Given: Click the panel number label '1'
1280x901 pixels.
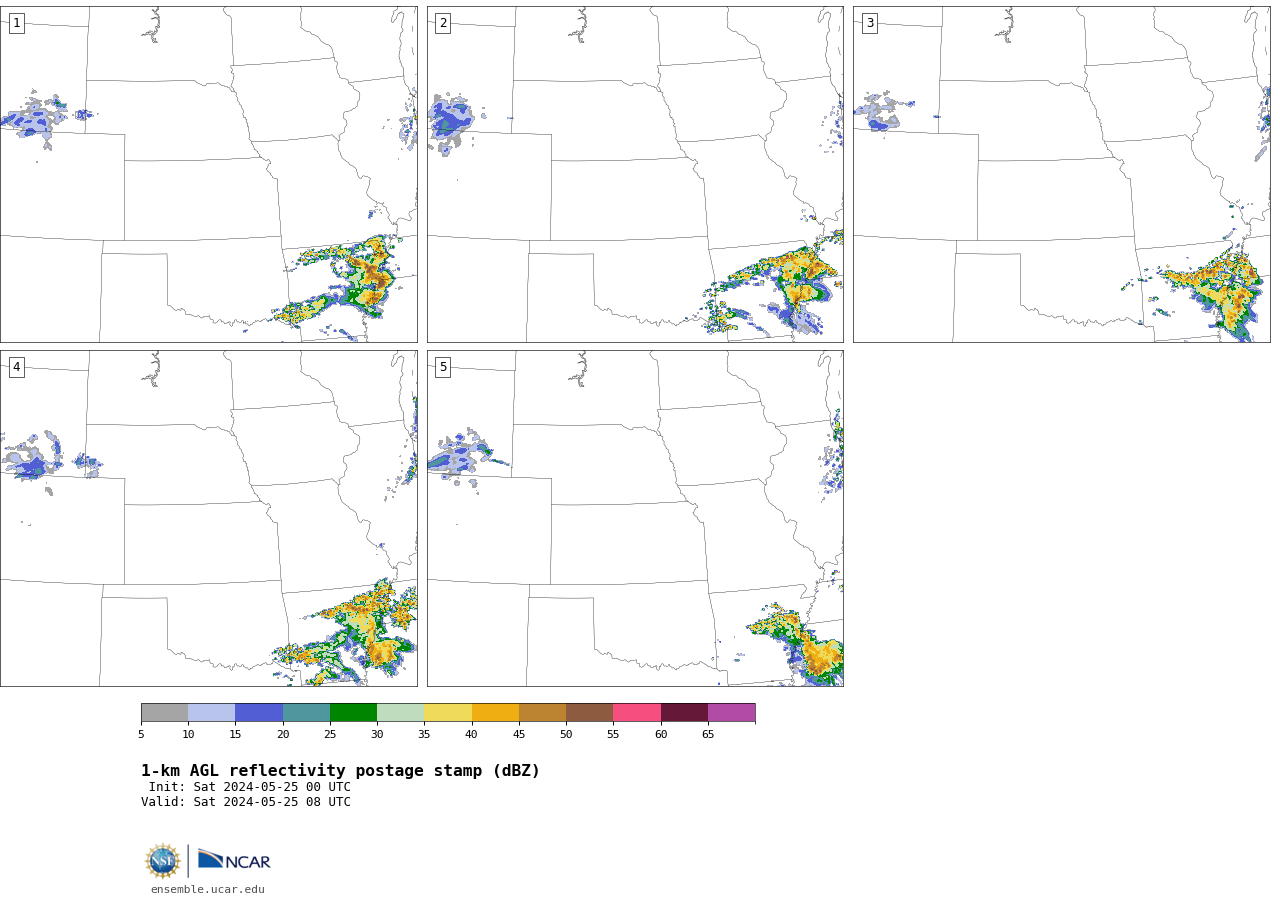Looking at the screenshot, I should 16,23.
